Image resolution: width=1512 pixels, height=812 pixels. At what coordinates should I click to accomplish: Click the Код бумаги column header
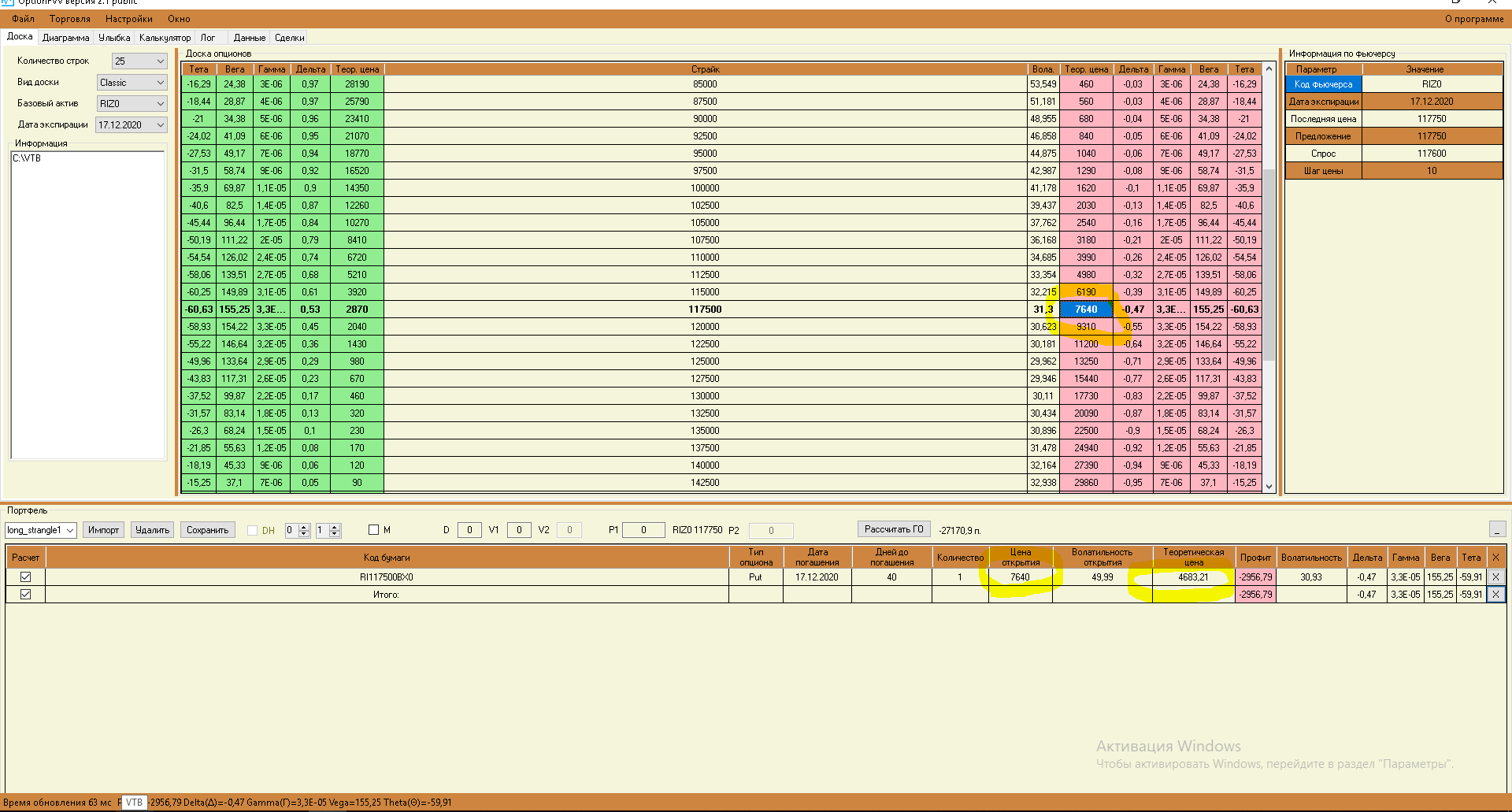click(387, 558)
